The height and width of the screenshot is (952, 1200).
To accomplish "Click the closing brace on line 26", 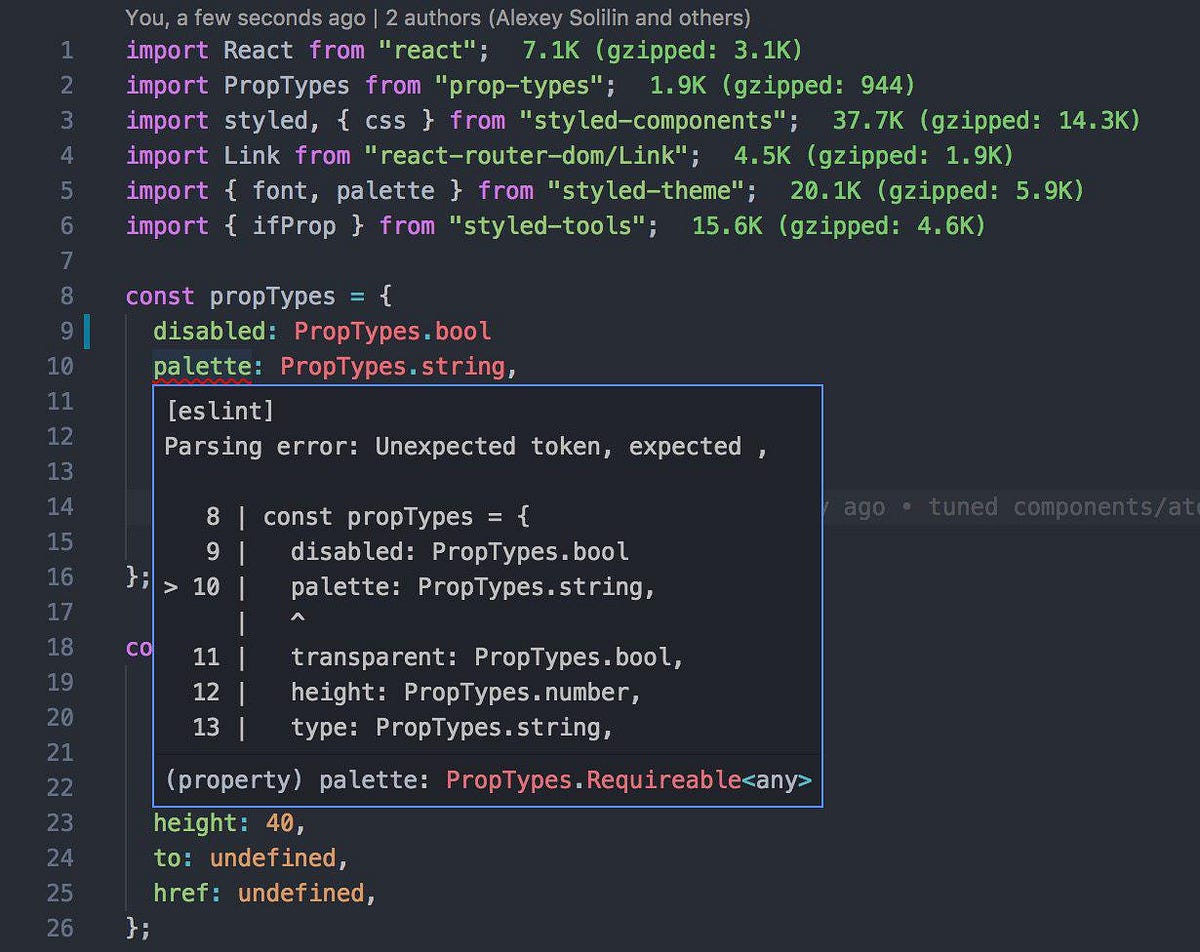I will pos(132,927).
